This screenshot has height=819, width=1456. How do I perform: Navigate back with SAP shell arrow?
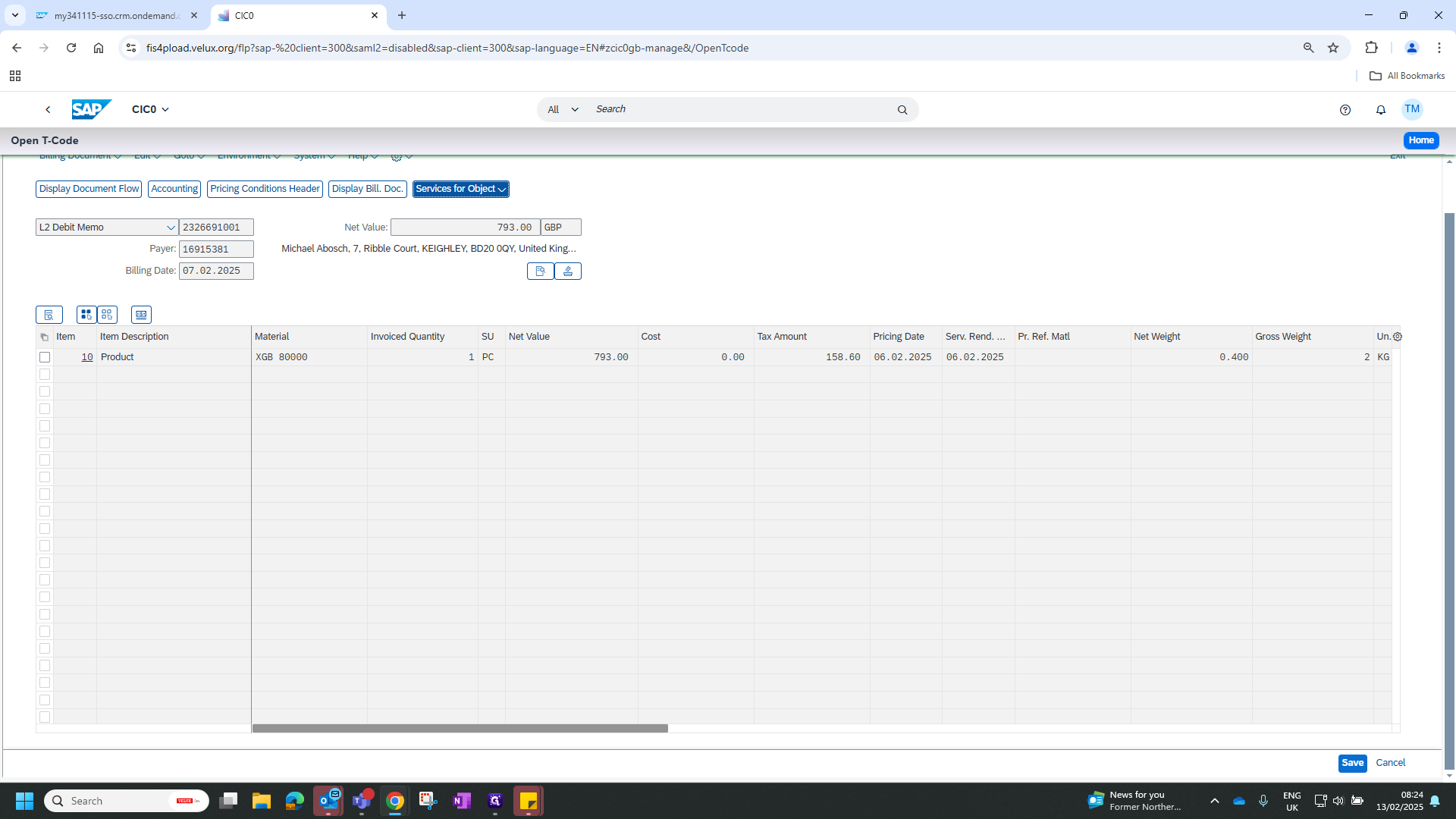coord(48,109)
